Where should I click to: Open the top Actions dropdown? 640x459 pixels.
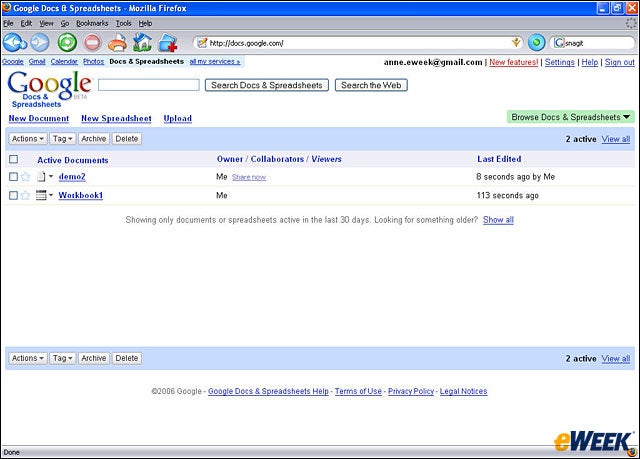pyautogui.click(x=28, y=139)
